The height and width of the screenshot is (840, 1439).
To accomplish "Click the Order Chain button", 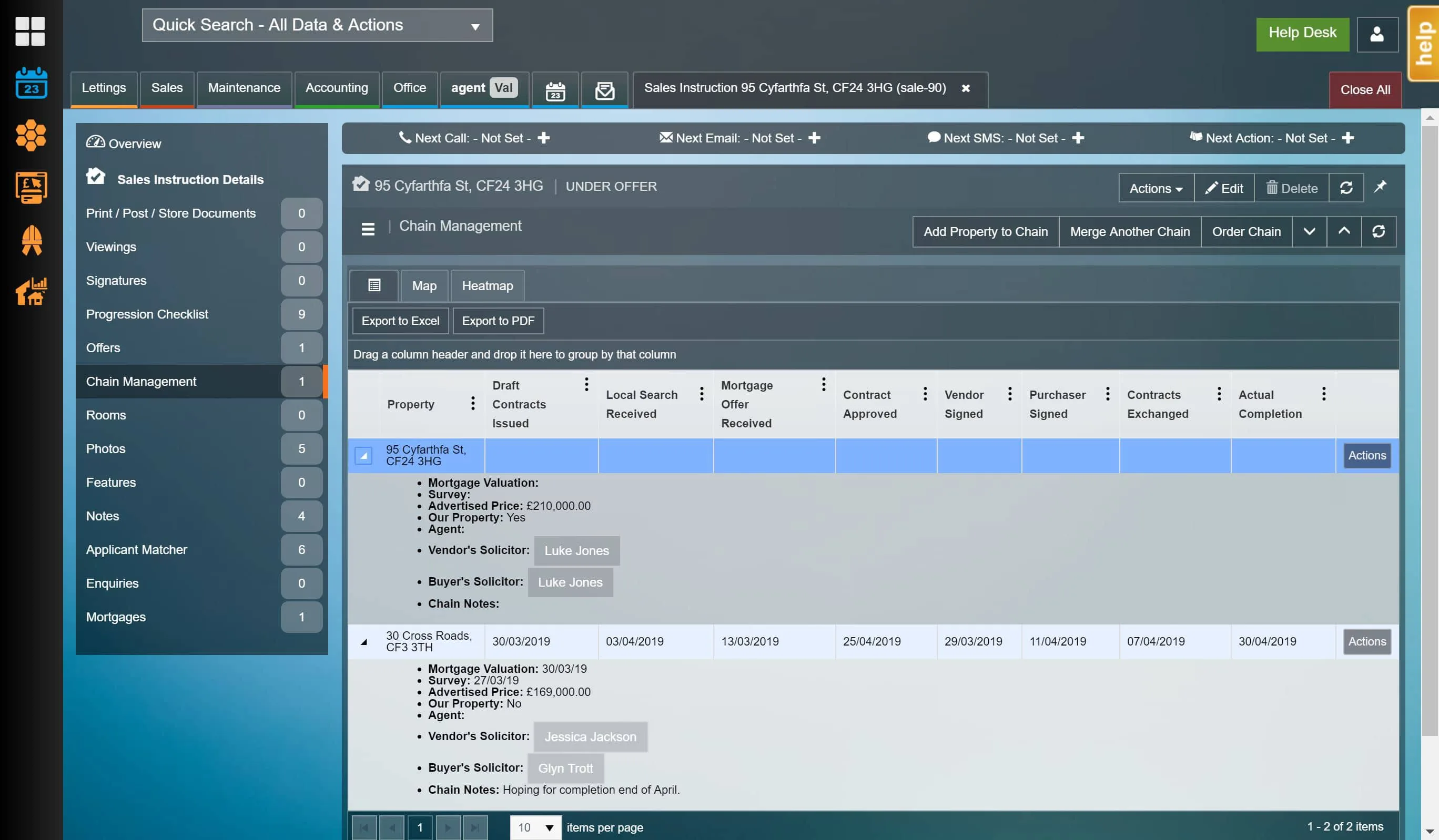I will (x=1246, y=231).
